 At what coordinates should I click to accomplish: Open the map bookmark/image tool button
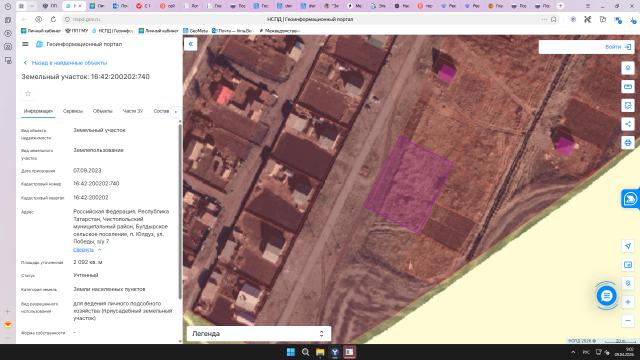click(628, 105)
